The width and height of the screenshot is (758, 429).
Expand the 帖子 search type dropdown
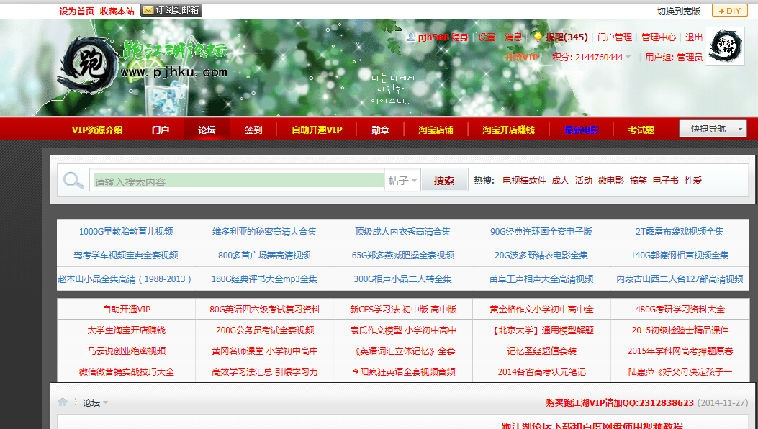point(402,180)
